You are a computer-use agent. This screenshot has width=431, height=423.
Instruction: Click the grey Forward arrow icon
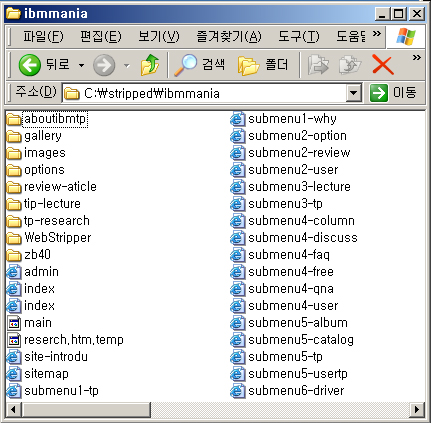click(x=104, y=65)
